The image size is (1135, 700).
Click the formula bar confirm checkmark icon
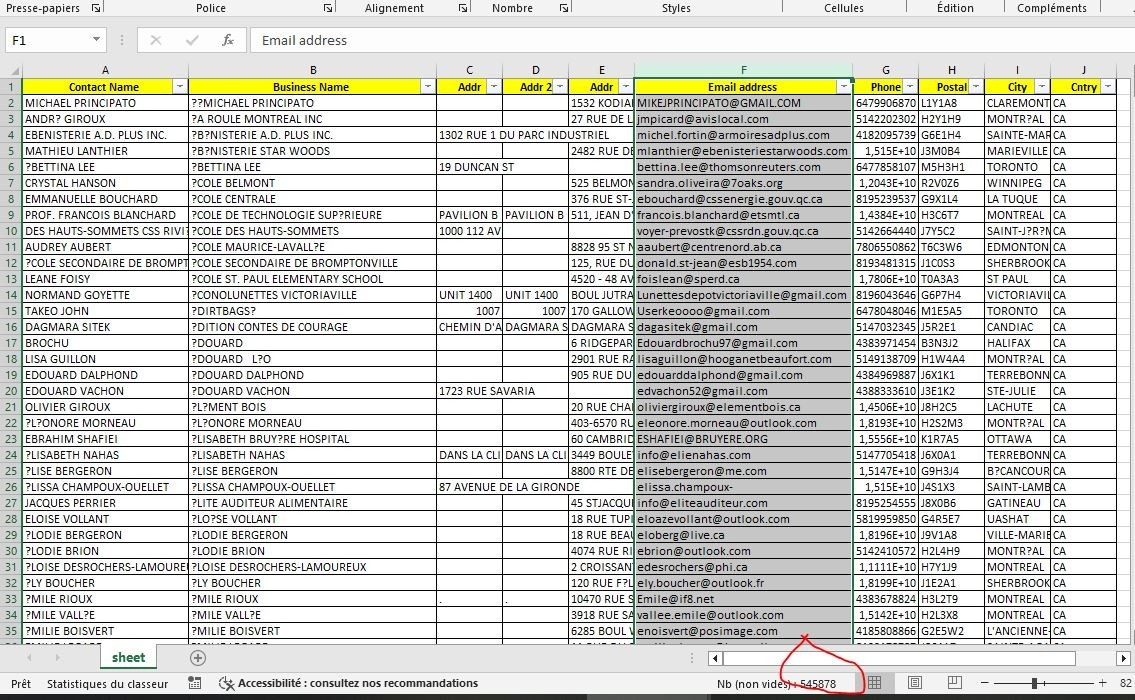(x=192, y=41)
